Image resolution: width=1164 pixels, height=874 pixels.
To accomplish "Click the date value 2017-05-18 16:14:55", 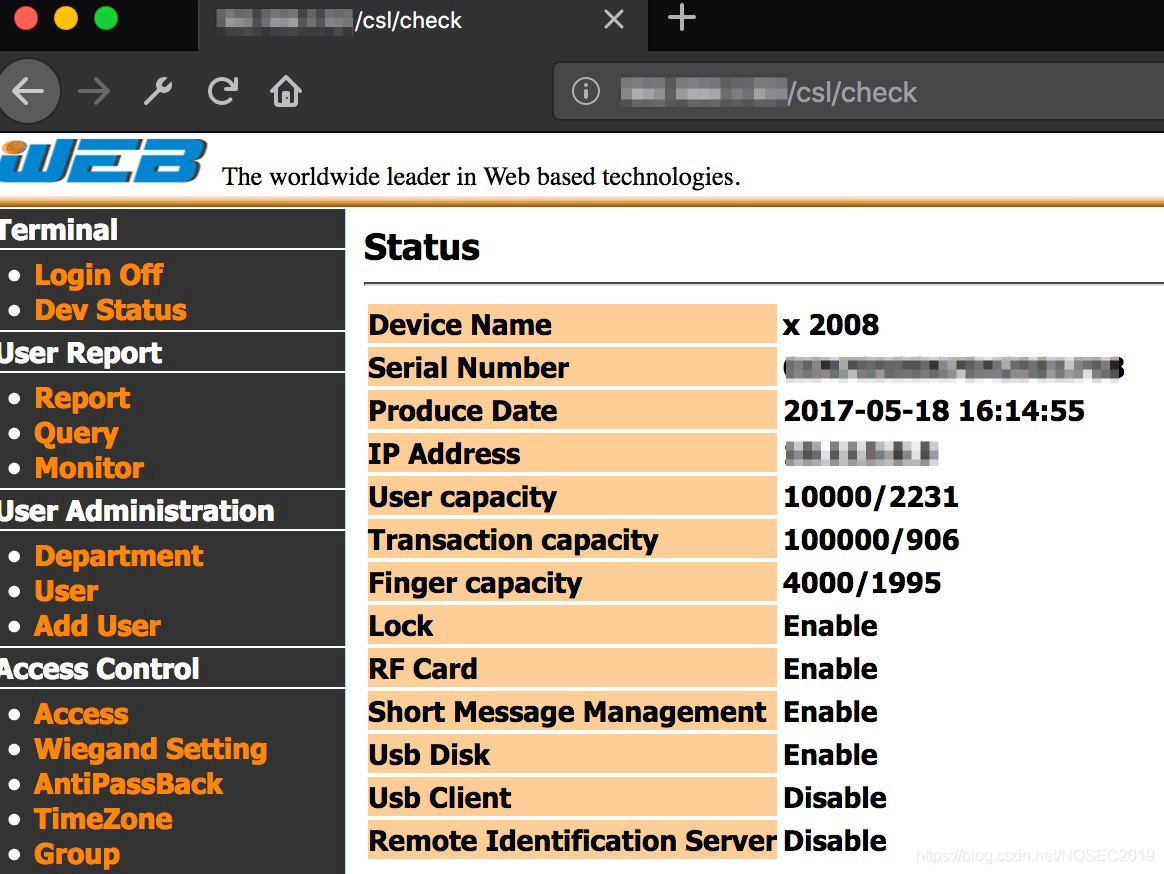I will (x=934, y=411).
